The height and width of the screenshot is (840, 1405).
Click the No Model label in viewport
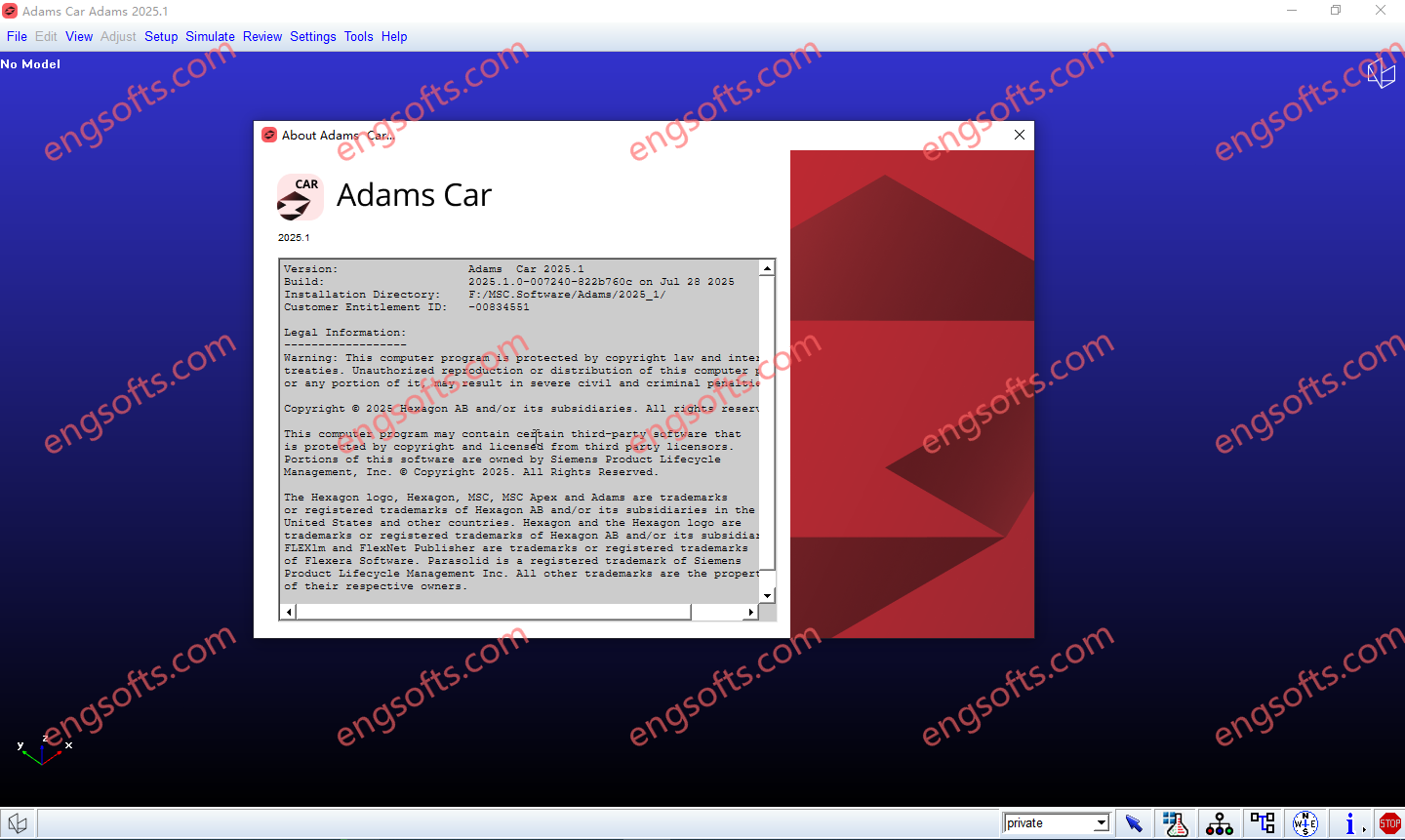(x=30, y=64)
